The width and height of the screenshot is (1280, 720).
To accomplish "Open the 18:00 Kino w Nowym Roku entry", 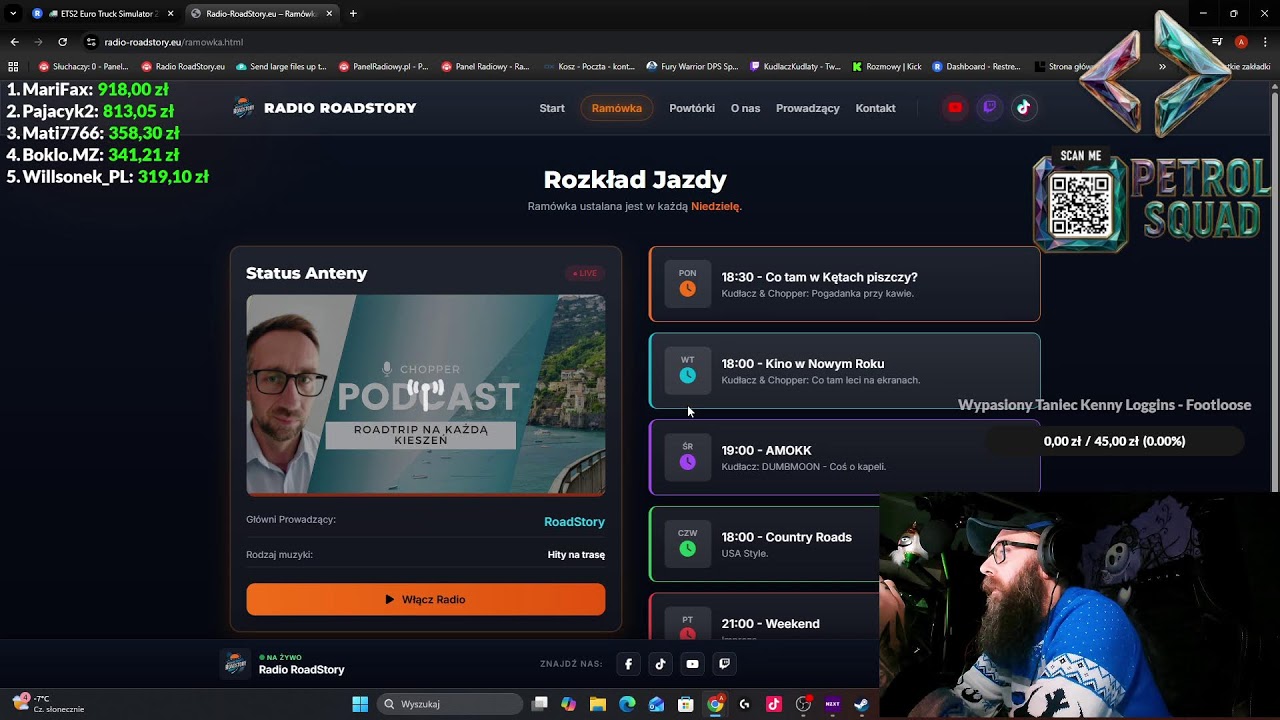I will tap(845, 371).
